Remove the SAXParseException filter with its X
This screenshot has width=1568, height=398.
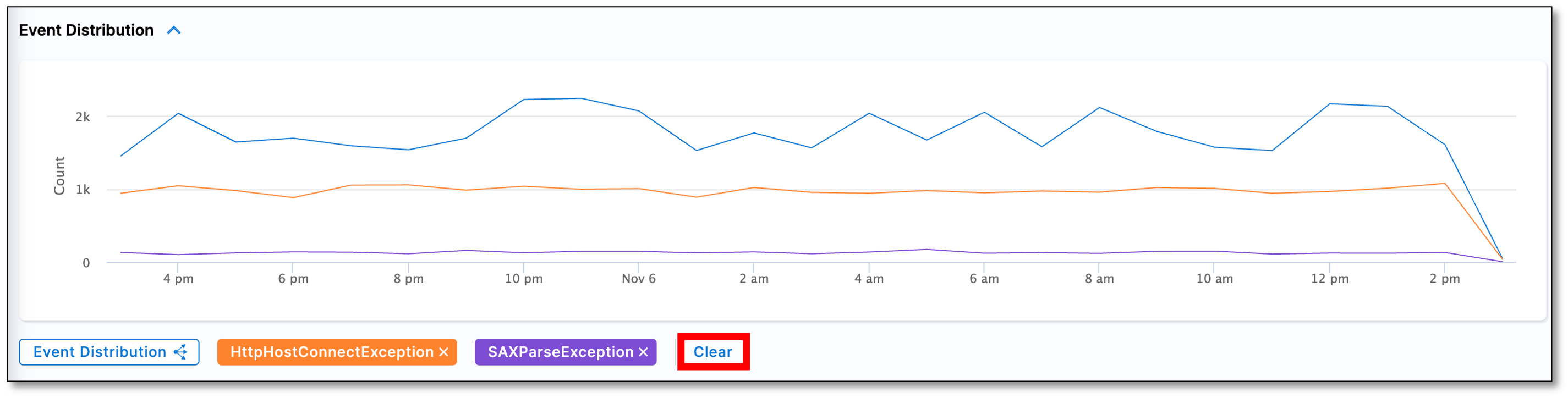click(x=643, y=352)
